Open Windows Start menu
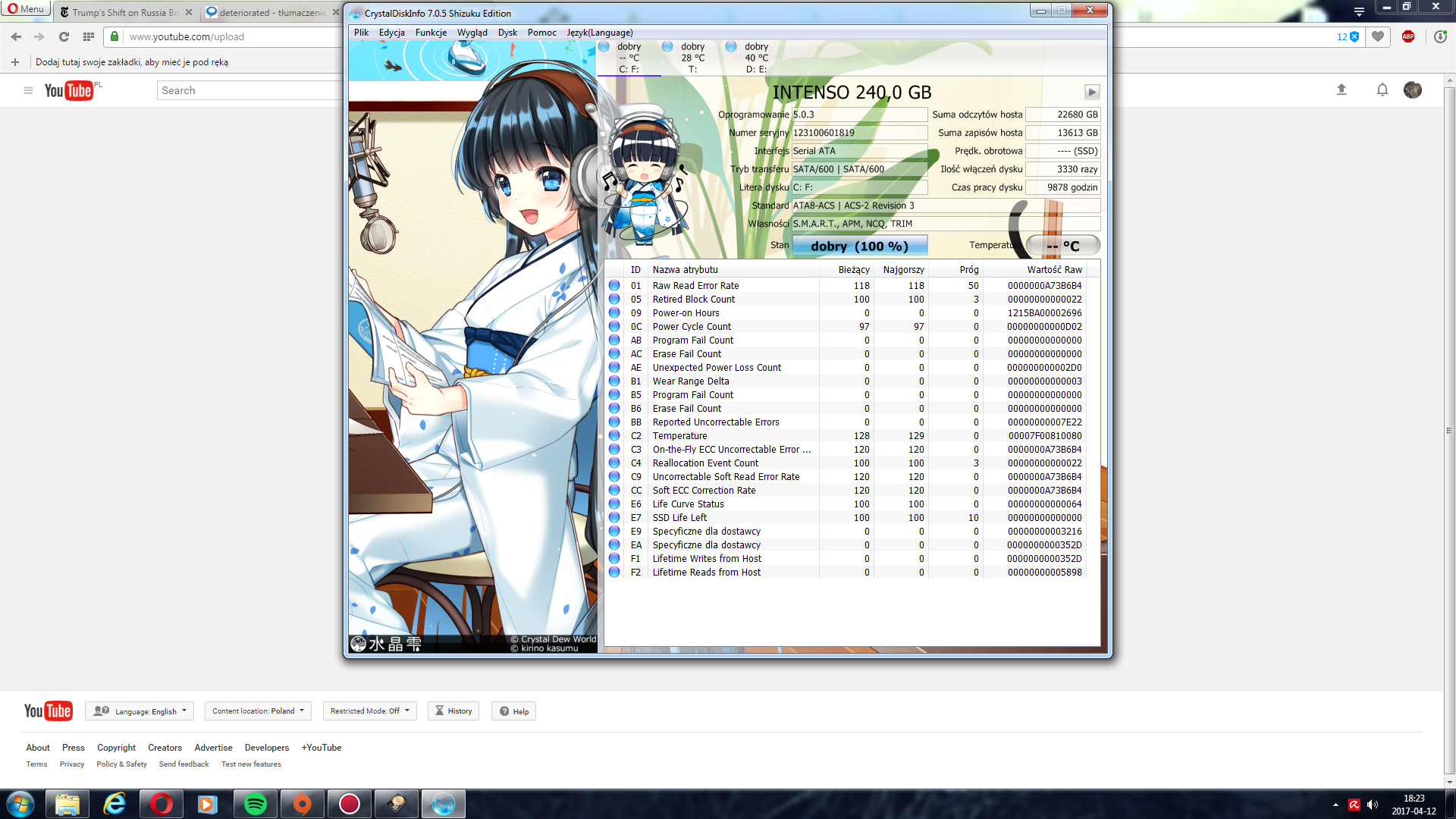The image size is (1456, 819). 20,804
